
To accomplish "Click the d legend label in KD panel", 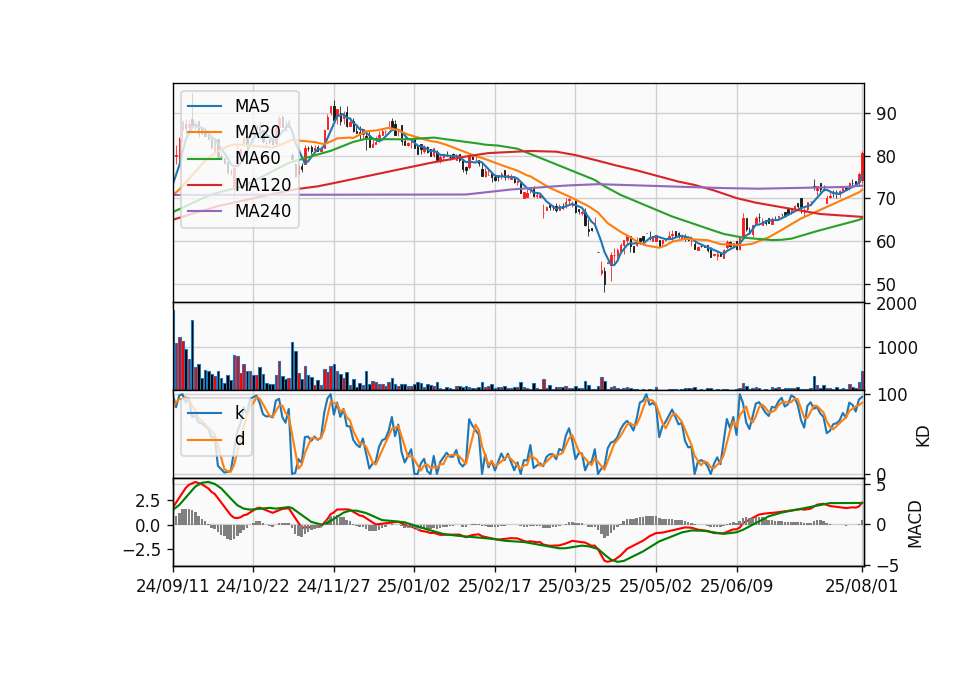I will 239,439.
